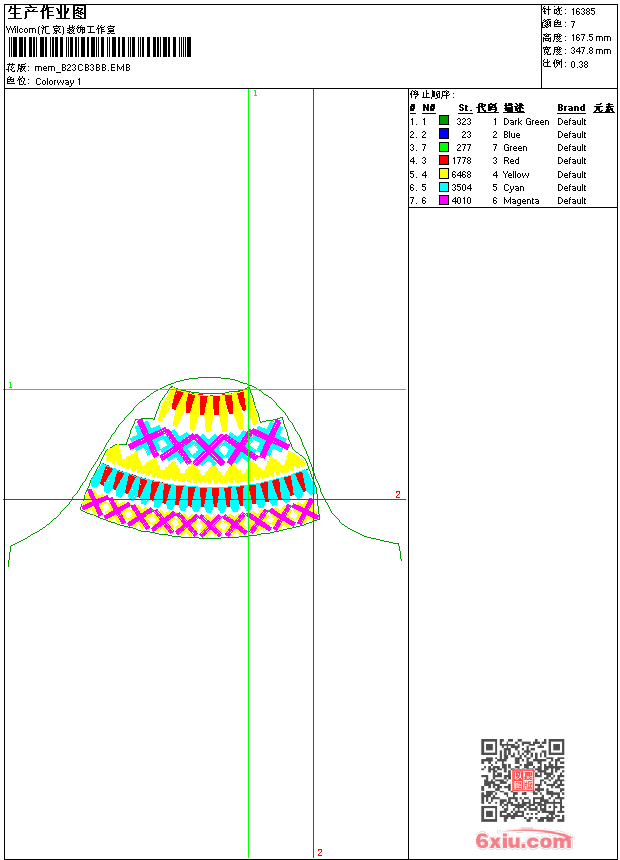Select the Red color swatch
This screenshot has height=860, width=620.
[444, 160]
